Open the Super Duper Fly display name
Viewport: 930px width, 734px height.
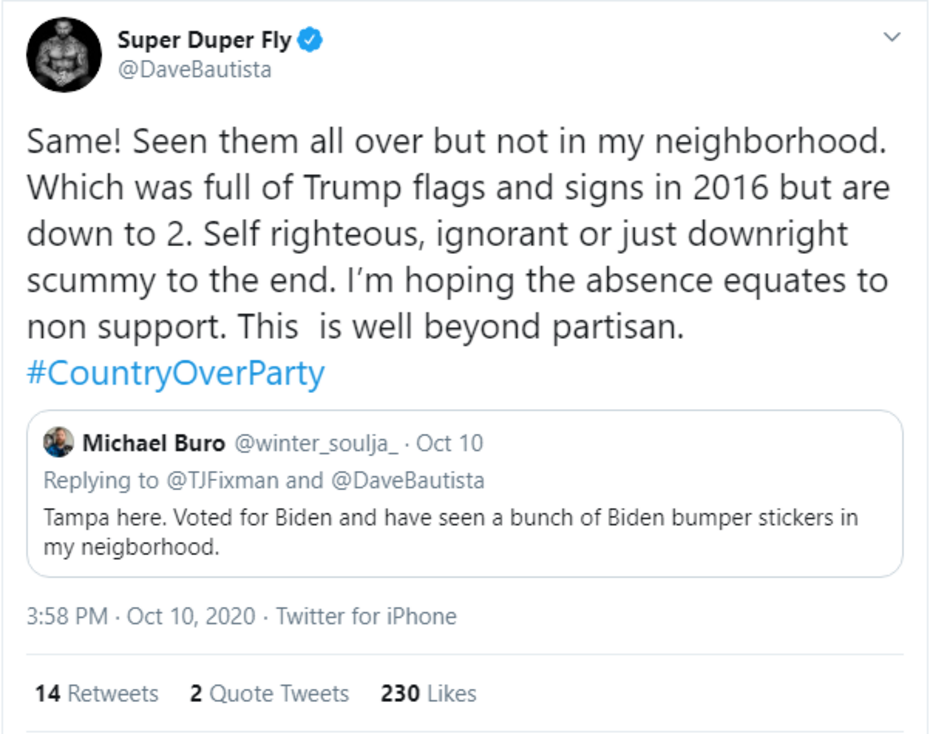coord(204,41)
